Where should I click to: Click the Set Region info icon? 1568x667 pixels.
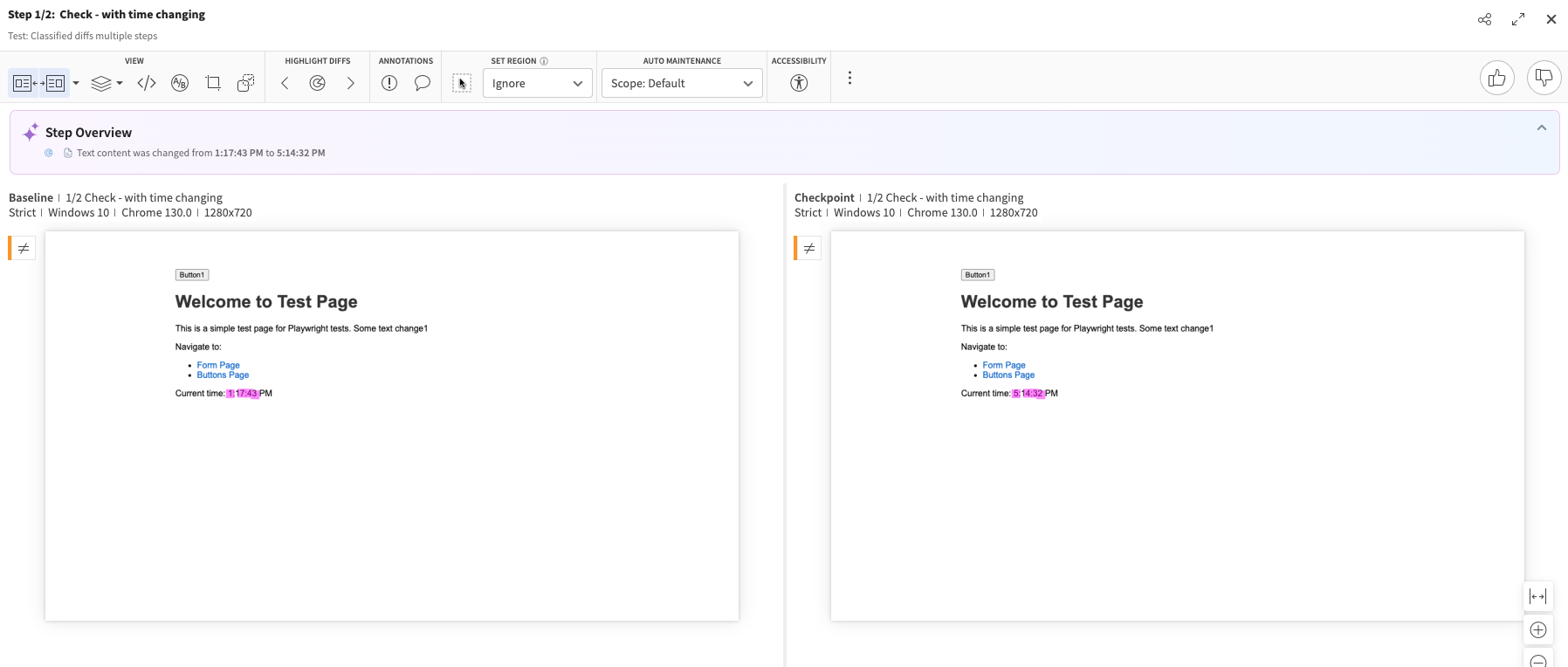coord(544,61)
